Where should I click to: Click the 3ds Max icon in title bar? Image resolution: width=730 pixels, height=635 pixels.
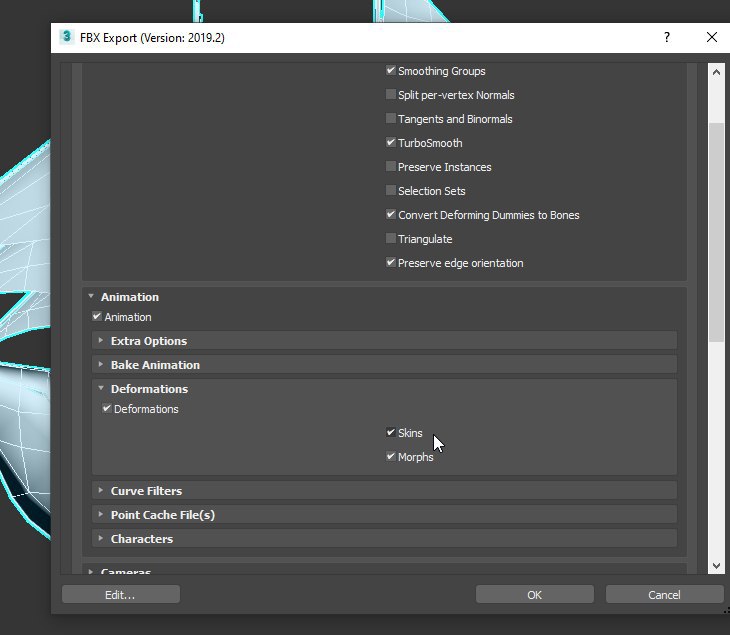tap(67, 37)
